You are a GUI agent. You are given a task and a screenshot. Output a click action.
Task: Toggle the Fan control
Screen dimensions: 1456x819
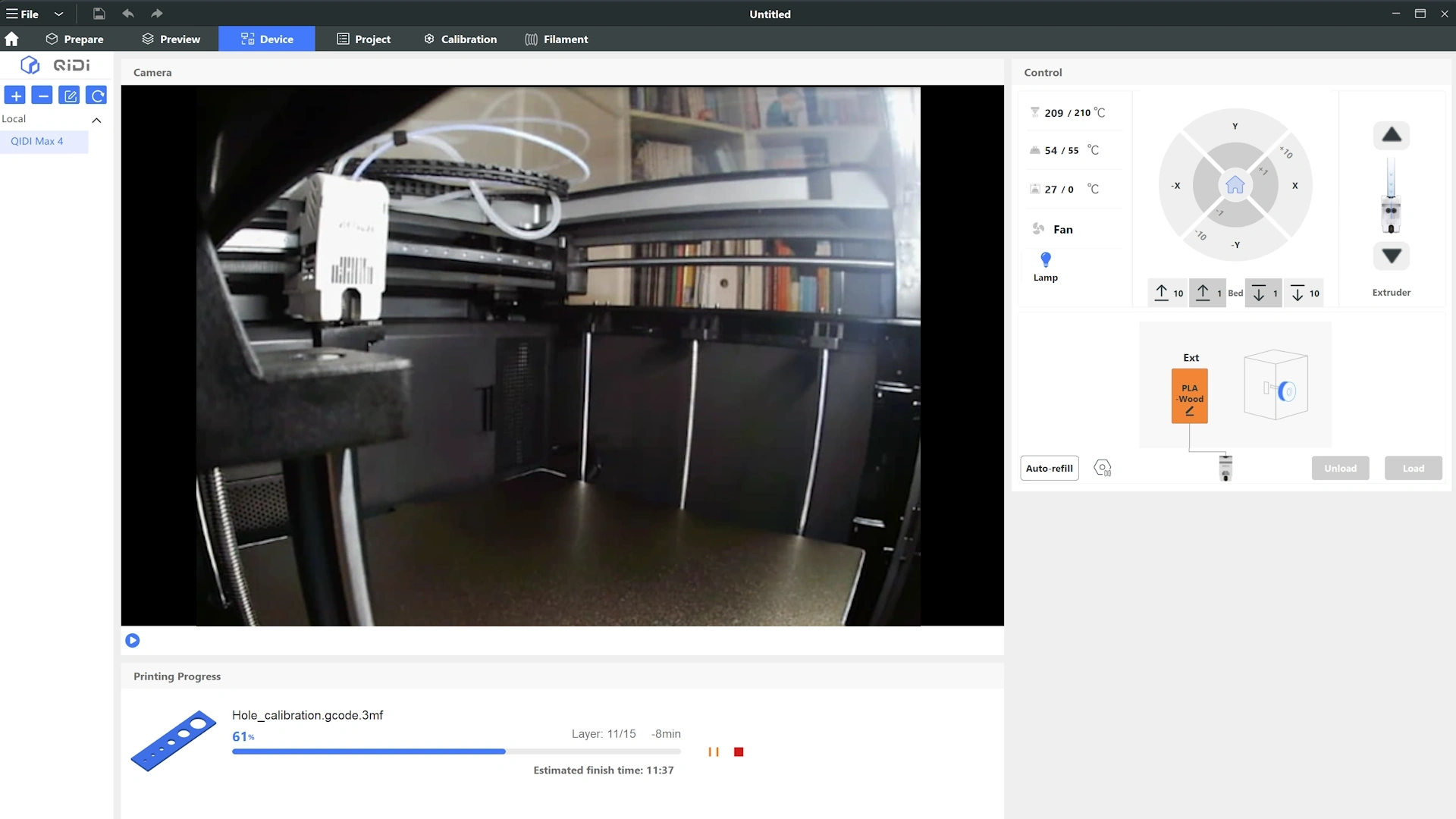[1053, 229]
